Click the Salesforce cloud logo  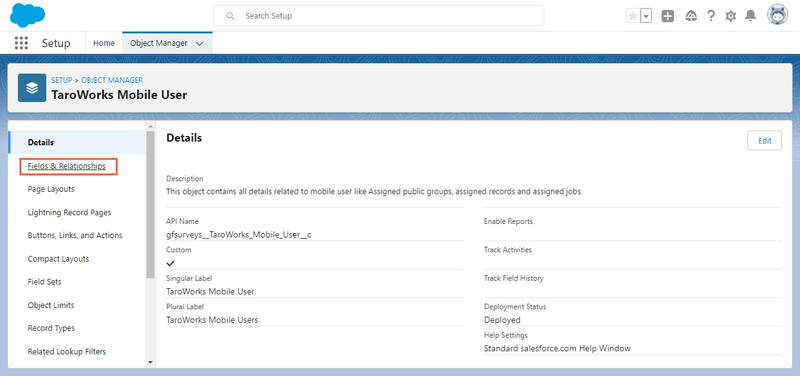pyautogui.click(x=28, y=15)
